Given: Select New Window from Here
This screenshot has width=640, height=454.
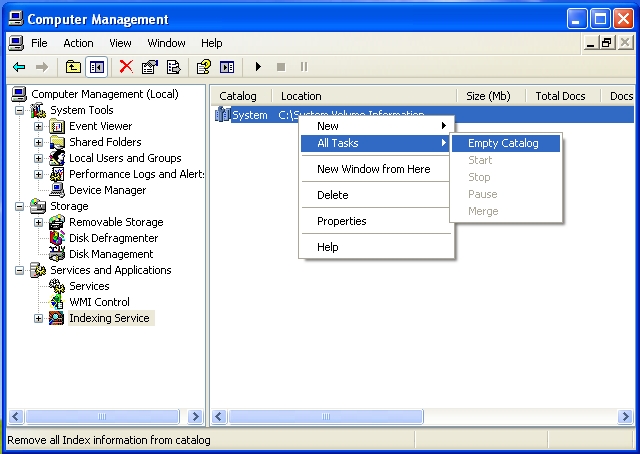Looking at the screenshot, I should click(376, 169).
